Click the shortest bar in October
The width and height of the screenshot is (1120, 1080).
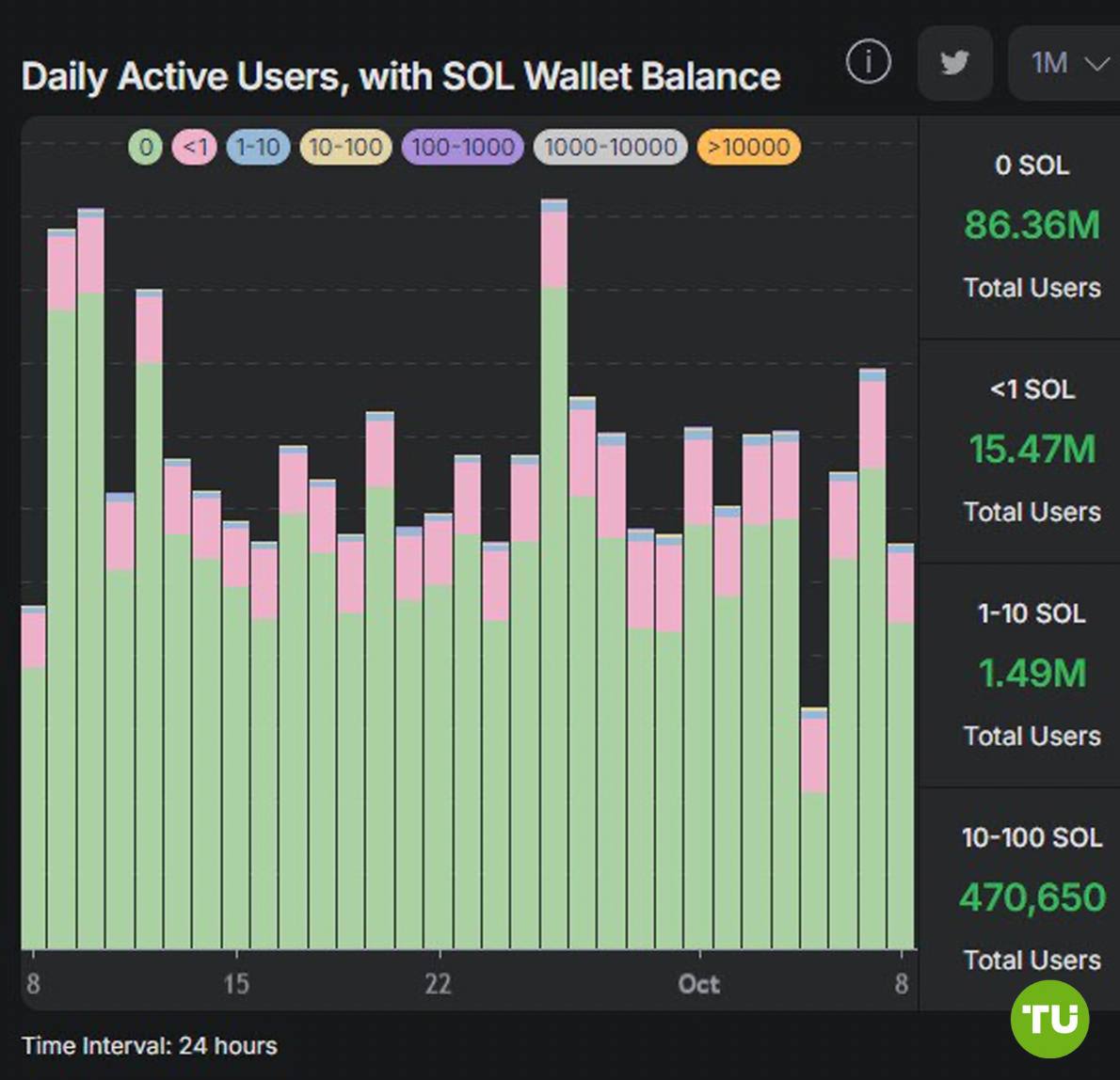click(814, 828)
